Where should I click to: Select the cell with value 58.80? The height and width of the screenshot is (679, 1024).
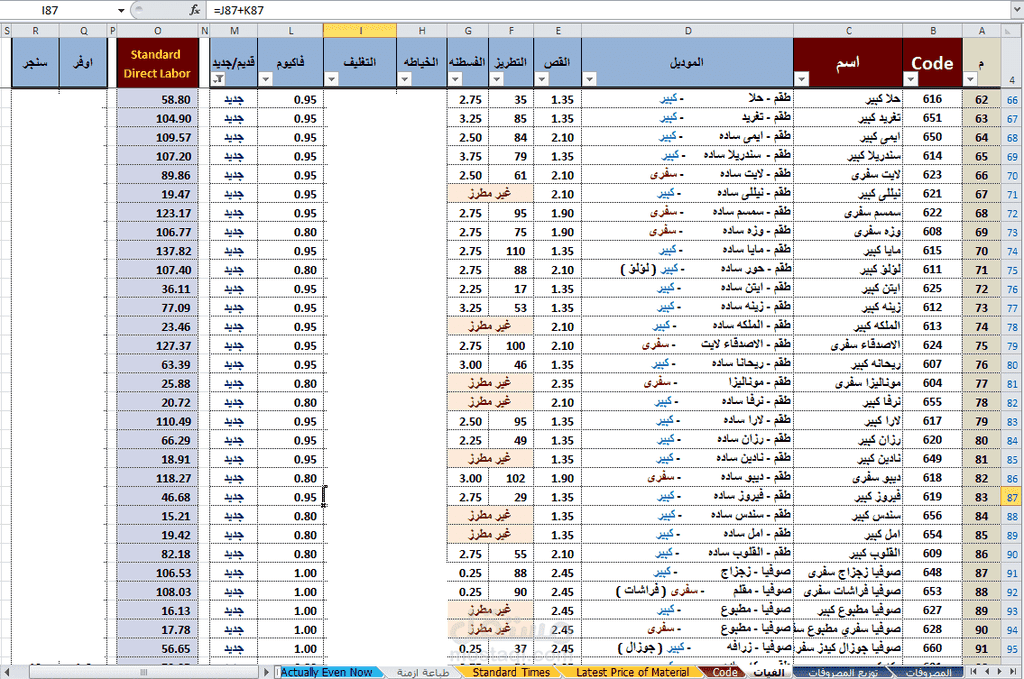click(x=157, y=100)
